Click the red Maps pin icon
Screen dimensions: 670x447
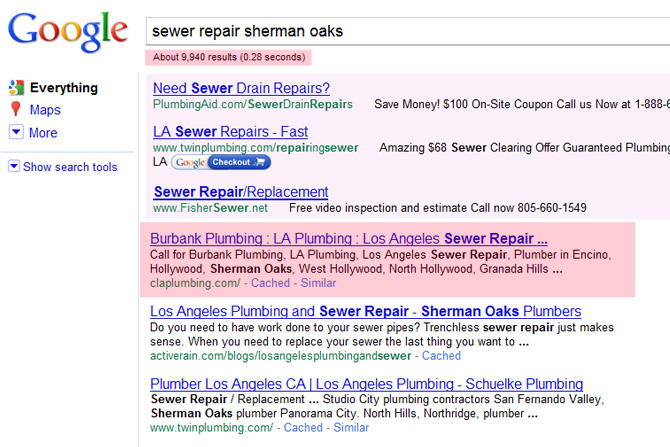(x=16, y=110)
